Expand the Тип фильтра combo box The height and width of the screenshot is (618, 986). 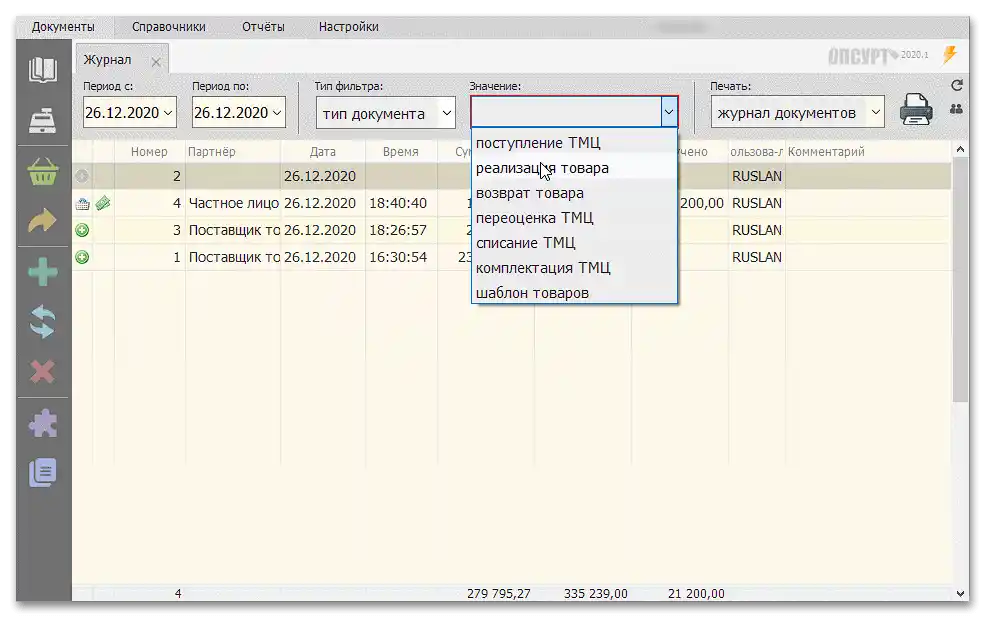pyautogui.click(x=446, y=113)
